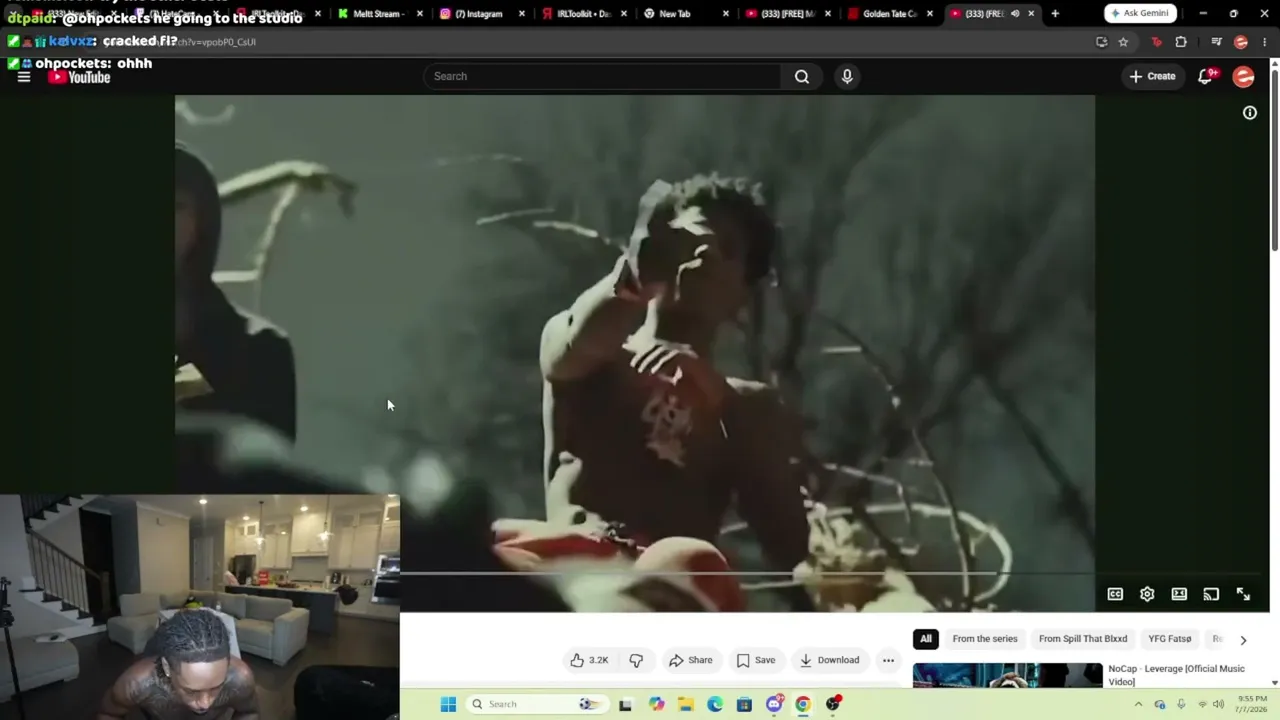Open more actions three-dot menu under video
The height and width of the screenshot is (720, 1280).
click(x=888, y=660)
